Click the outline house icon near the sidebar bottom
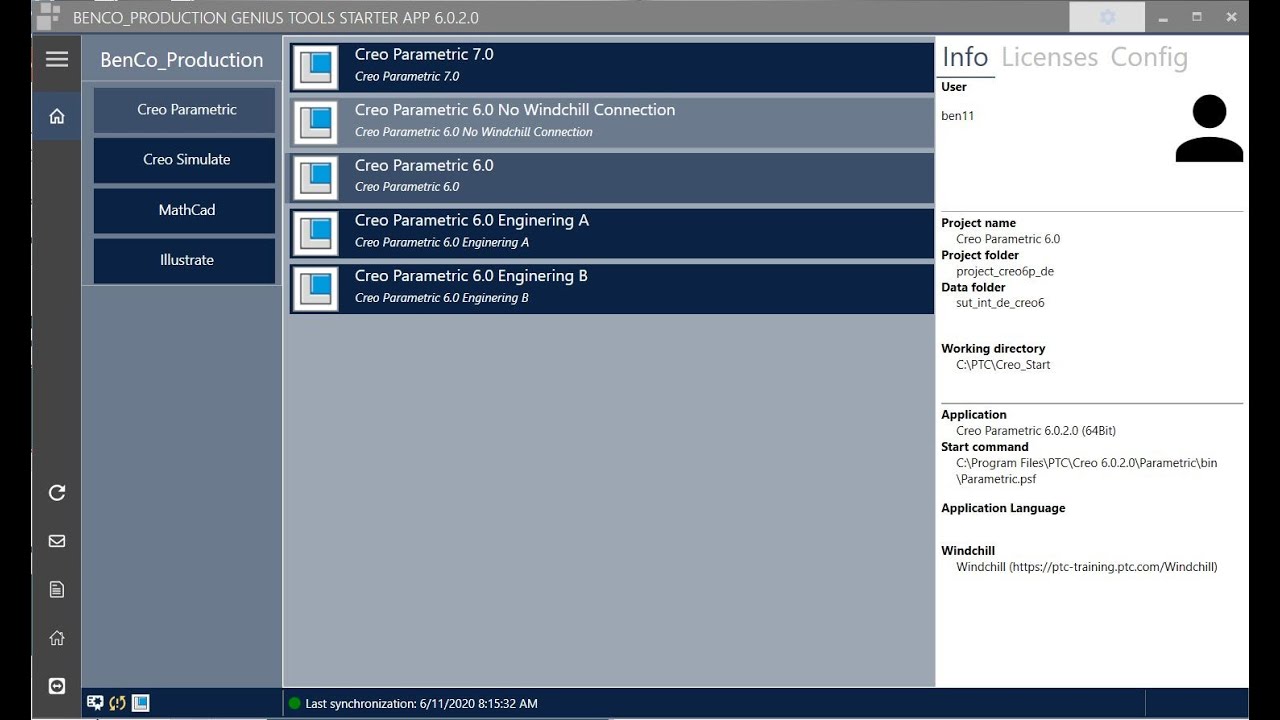1280x720 pixels. click(57, 637)
